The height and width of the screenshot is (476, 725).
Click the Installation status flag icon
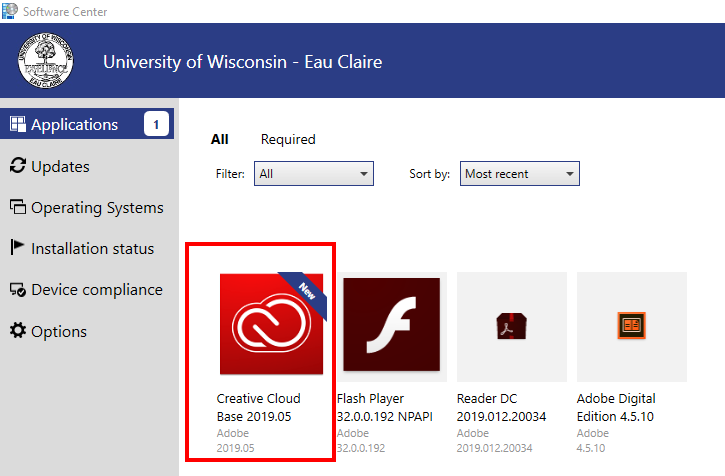point(17,248)
